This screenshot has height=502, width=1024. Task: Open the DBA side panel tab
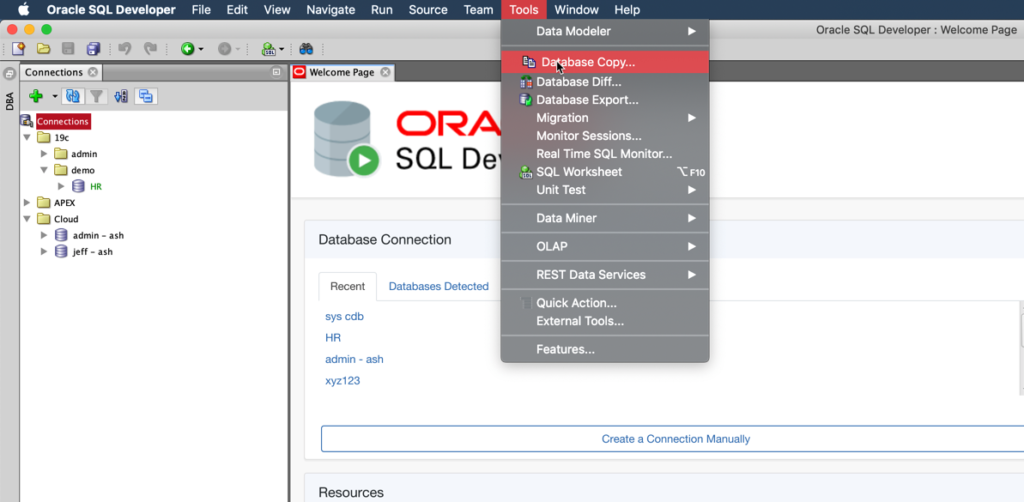(9, 101)
